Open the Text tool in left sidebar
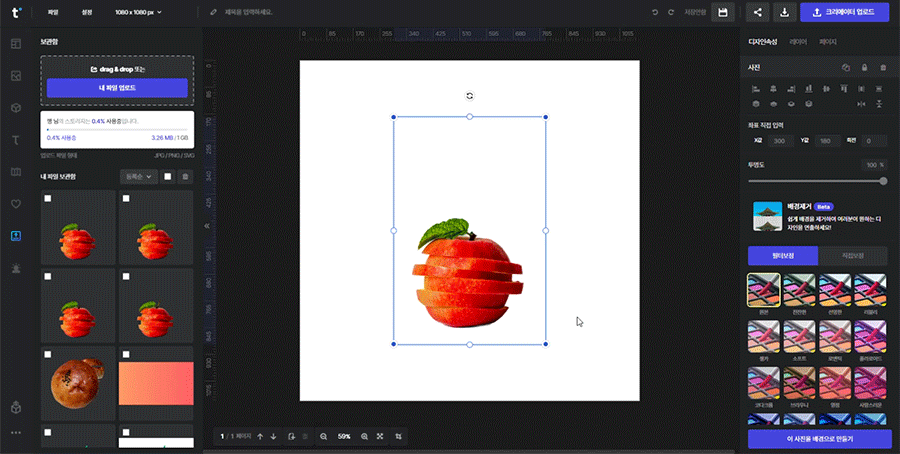The width and height of the screenshot is (900, 454). tap(16, 140)
